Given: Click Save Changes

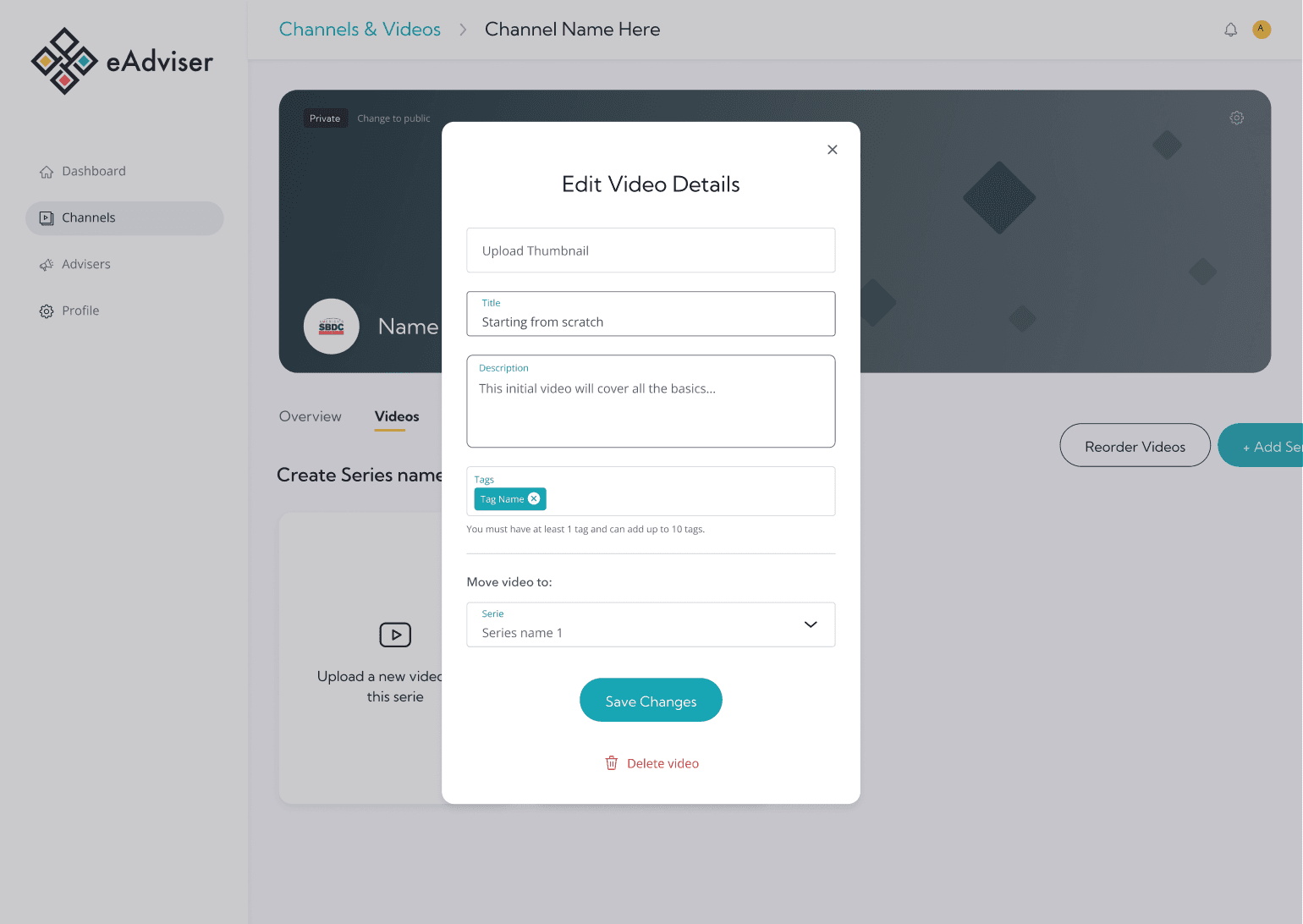Looking at the screenshot, I should [x=651, y=700].
